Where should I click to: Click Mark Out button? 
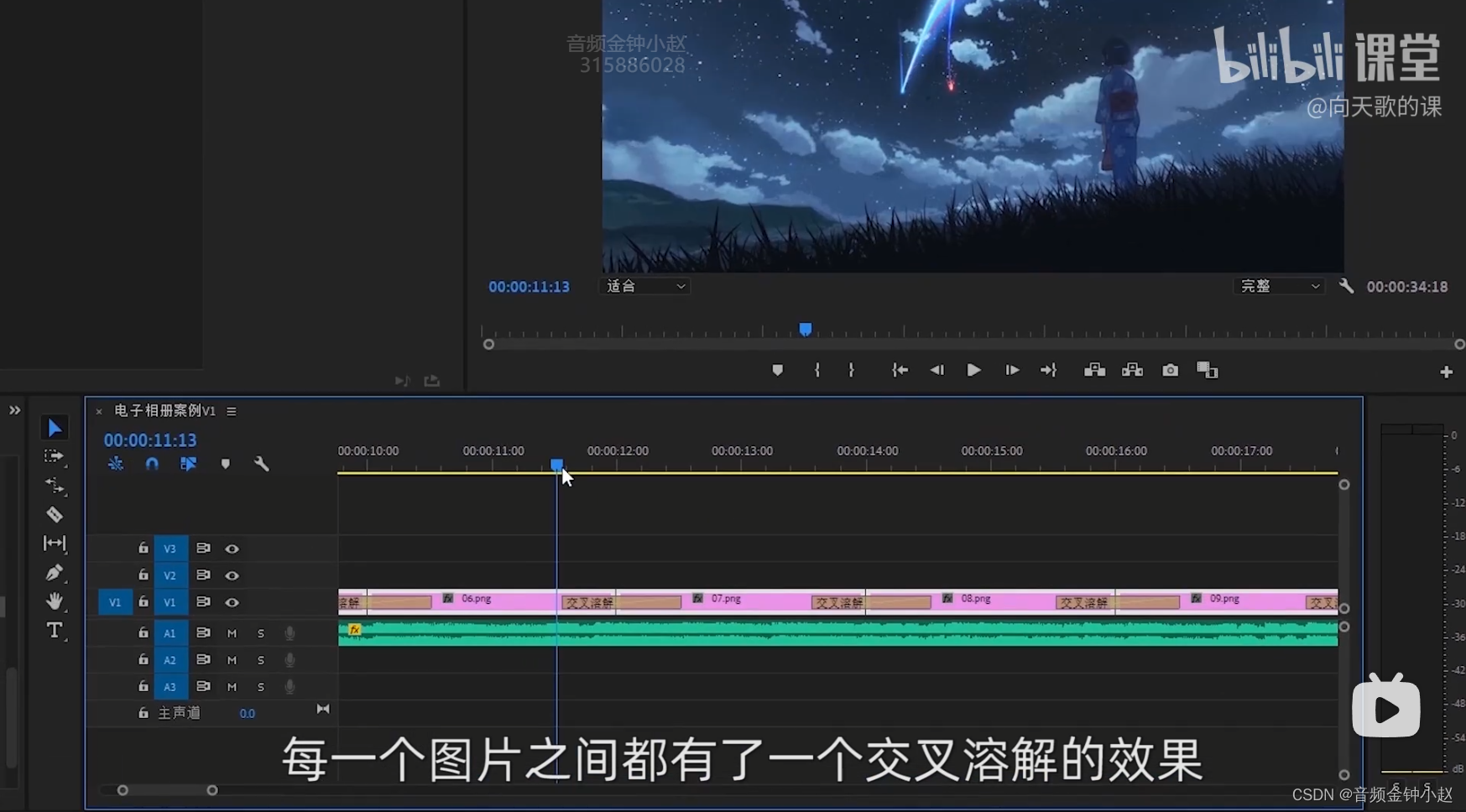(x=851, y=370)
